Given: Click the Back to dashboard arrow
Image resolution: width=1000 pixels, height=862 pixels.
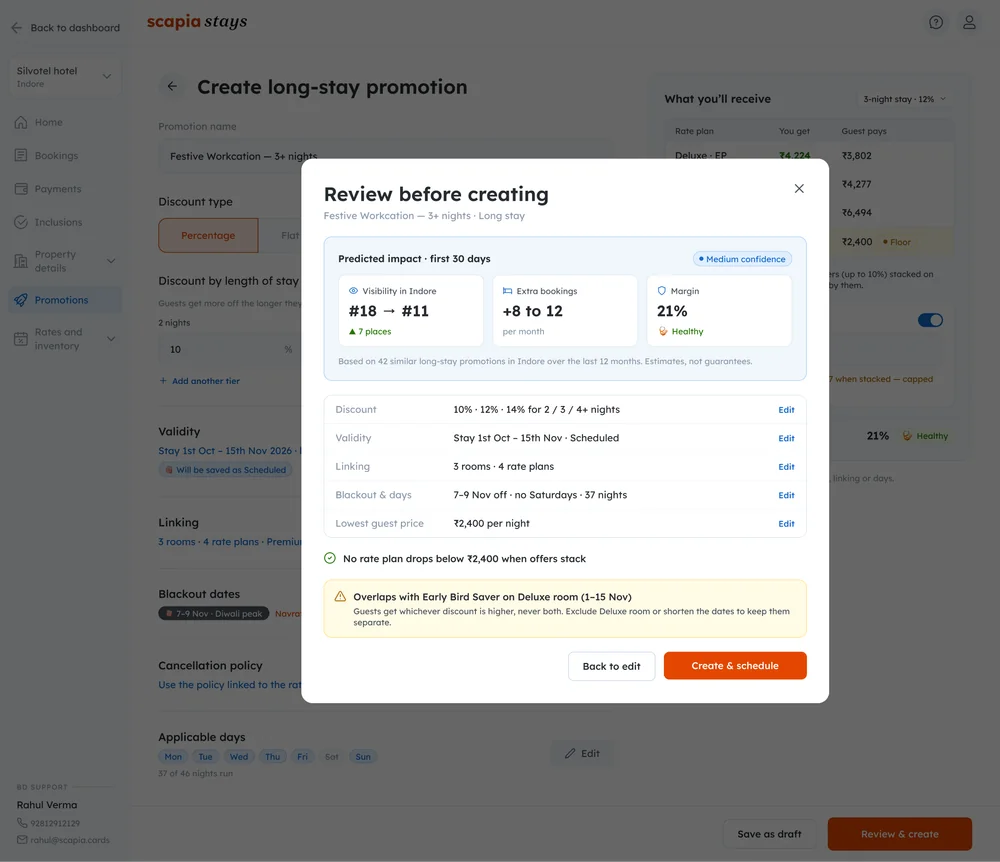Looking at the screenshot, I should (x=17, y=27).
